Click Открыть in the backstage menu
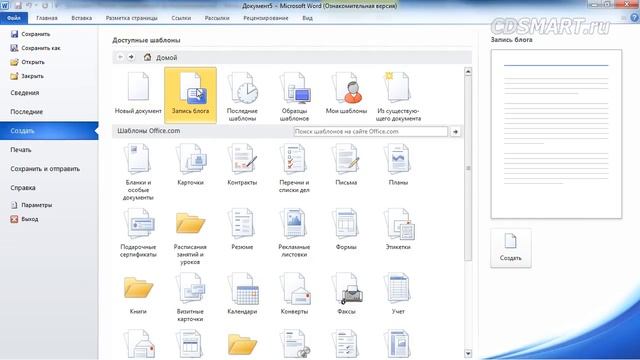The image size is (640, 360). 28,62
